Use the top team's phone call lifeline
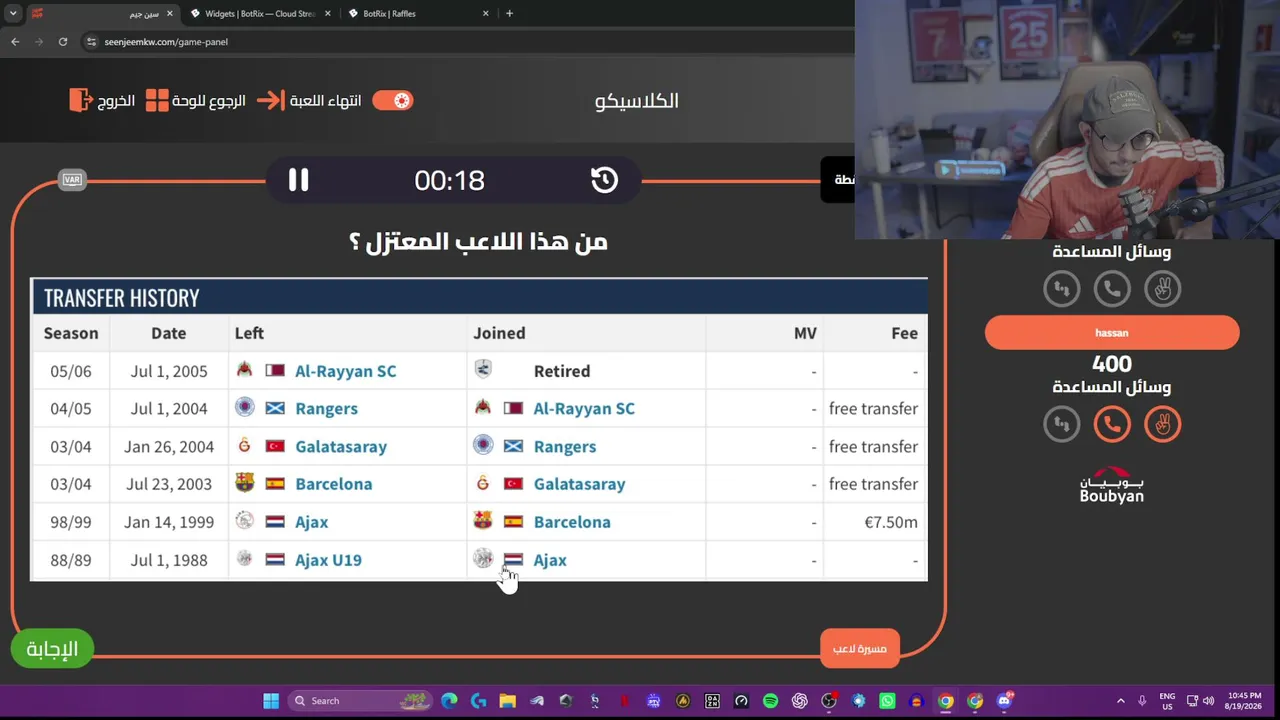 (x=1112, y=289)
